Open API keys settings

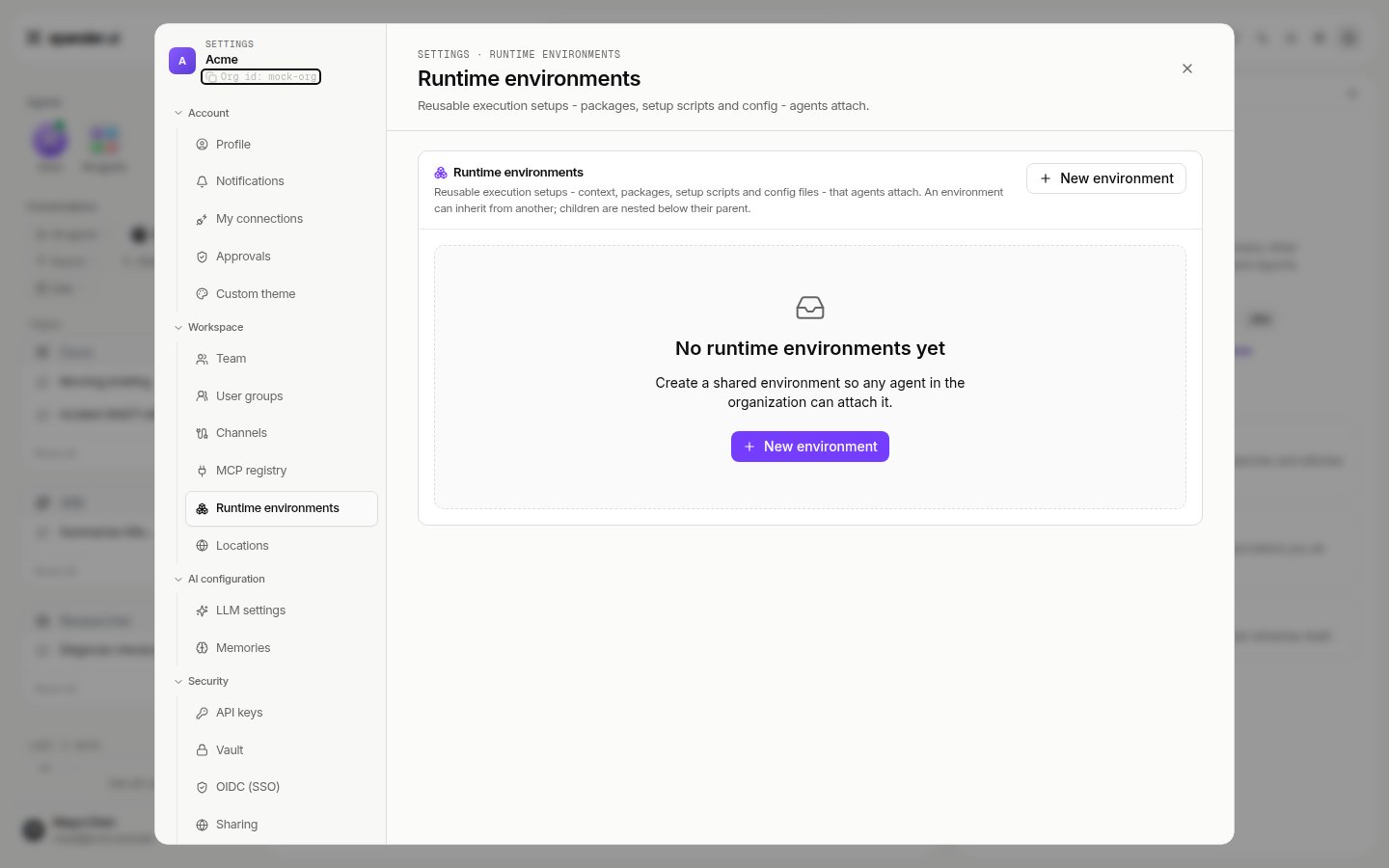pos(282,713)
